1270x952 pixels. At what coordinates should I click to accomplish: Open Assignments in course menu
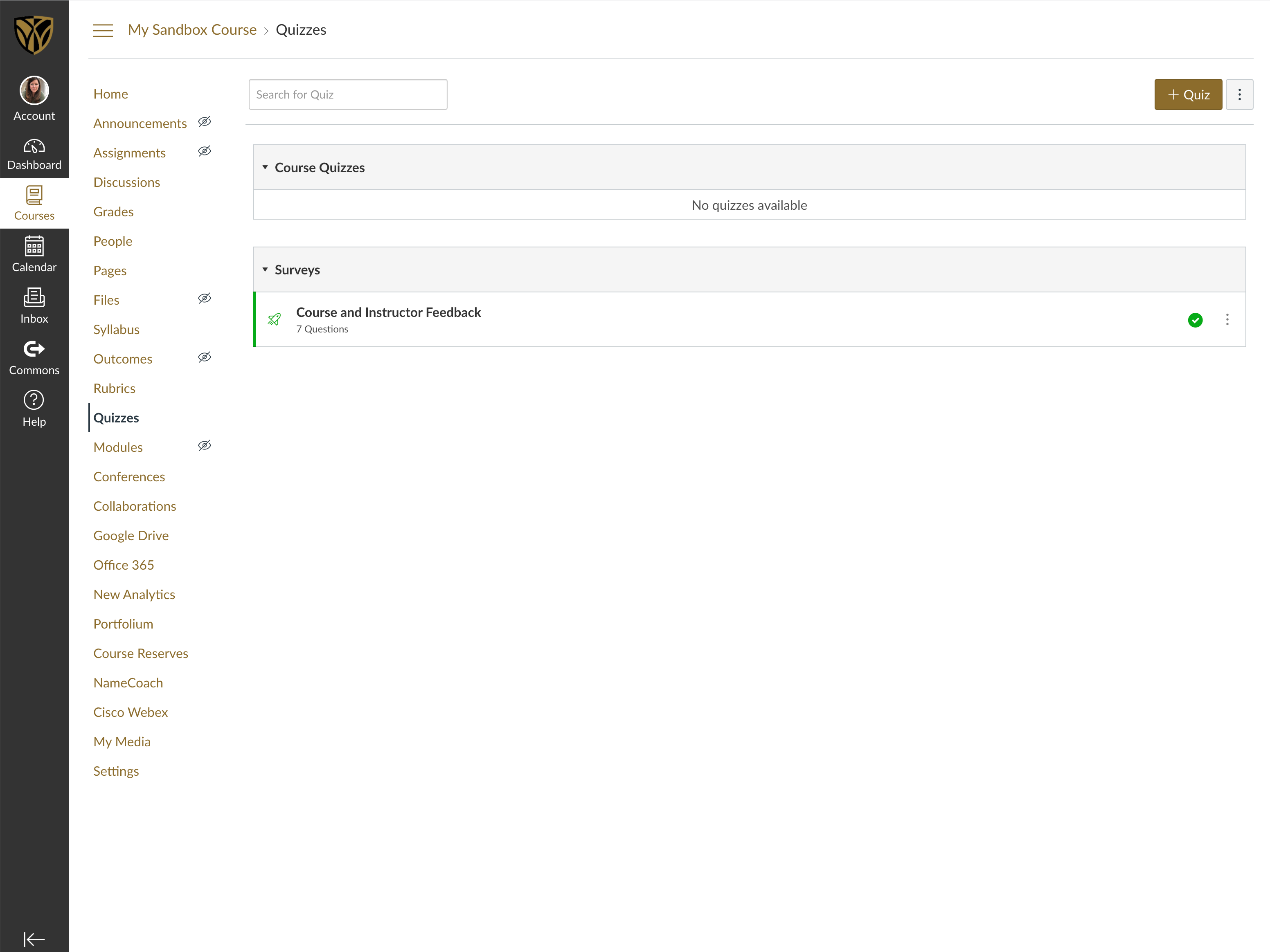click(130, 153)
